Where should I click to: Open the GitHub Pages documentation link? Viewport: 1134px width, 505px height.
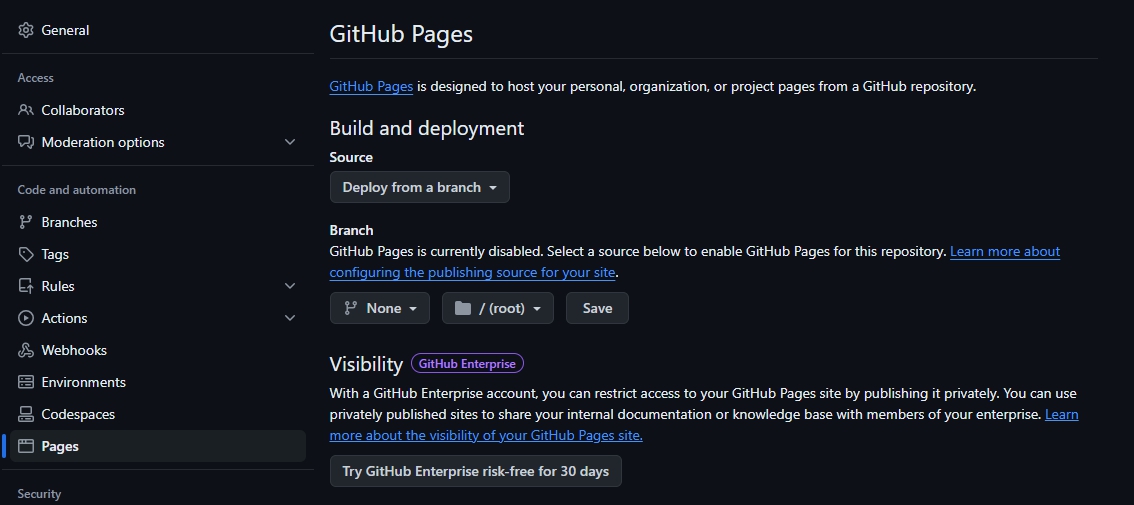[371, 86]
